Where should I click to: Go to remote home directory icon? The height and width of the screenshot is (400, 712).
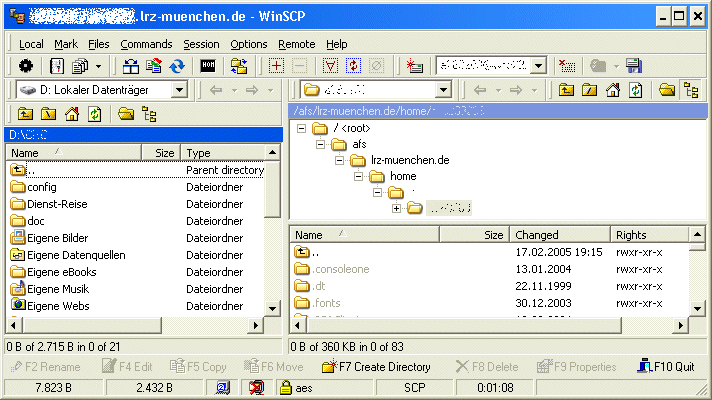[x=613, y=90]
